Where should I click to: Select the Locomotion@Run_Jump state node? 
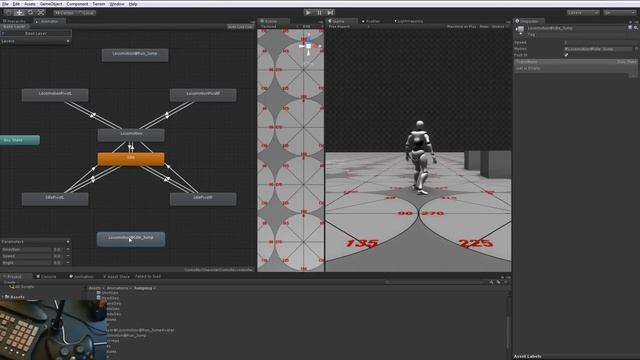click(135, 55)
